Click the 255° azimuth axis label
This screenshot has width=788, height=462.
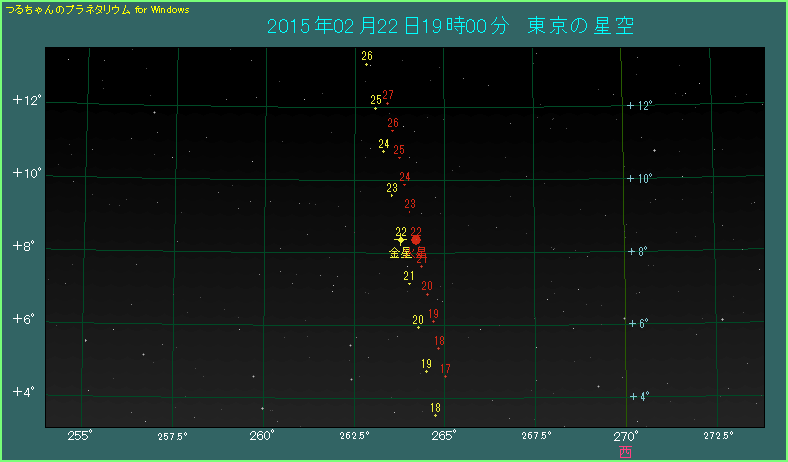[80, 435]
